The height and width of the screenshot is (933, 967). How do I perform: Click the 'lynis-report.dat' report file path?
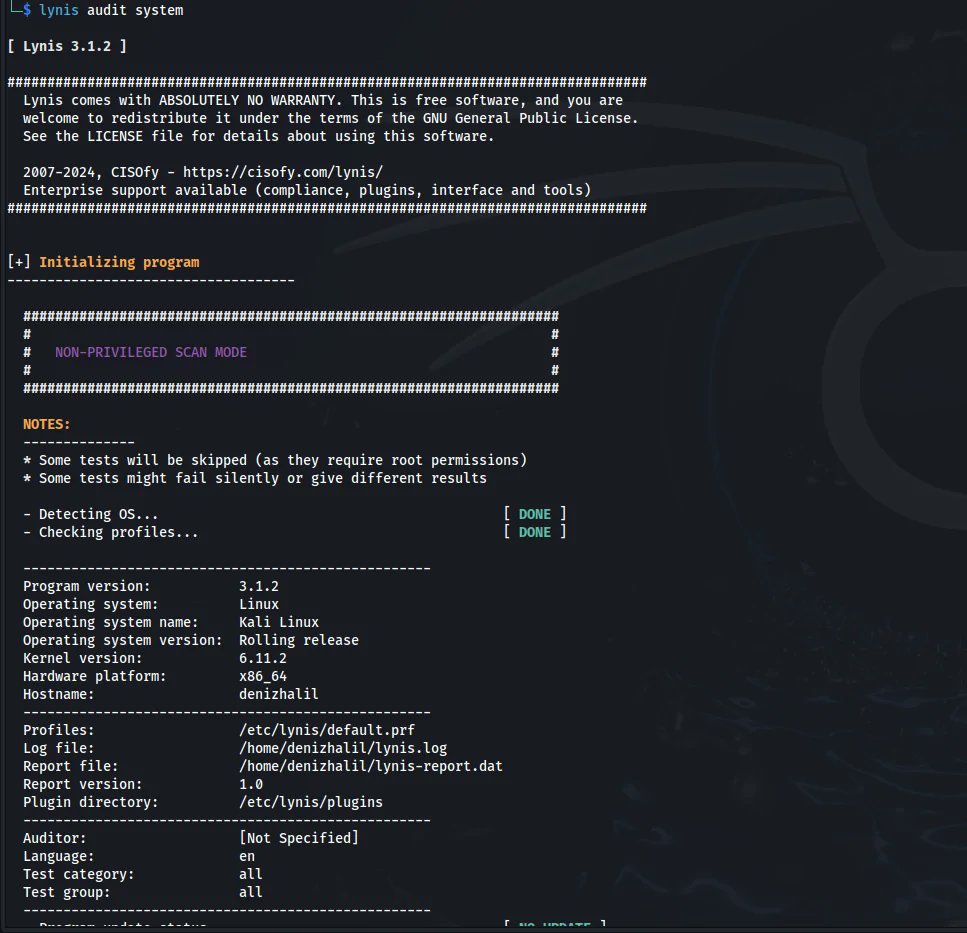click(371, 766)
